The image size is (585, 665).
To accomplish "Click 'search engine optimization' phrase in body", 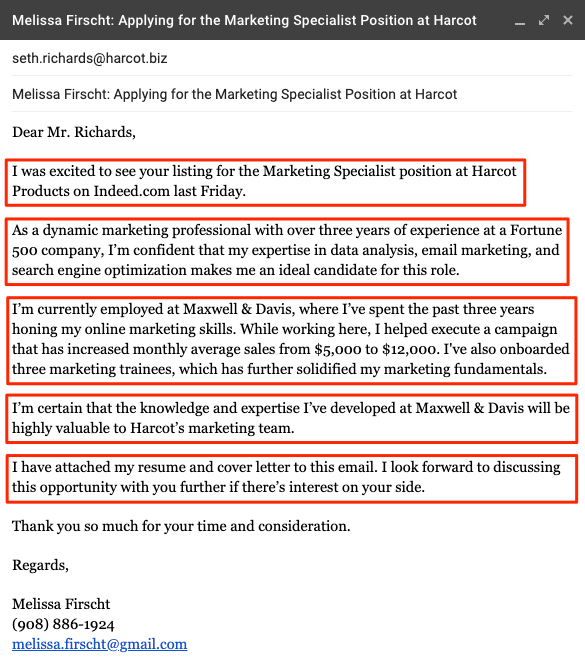I will [x=99, y=271].
